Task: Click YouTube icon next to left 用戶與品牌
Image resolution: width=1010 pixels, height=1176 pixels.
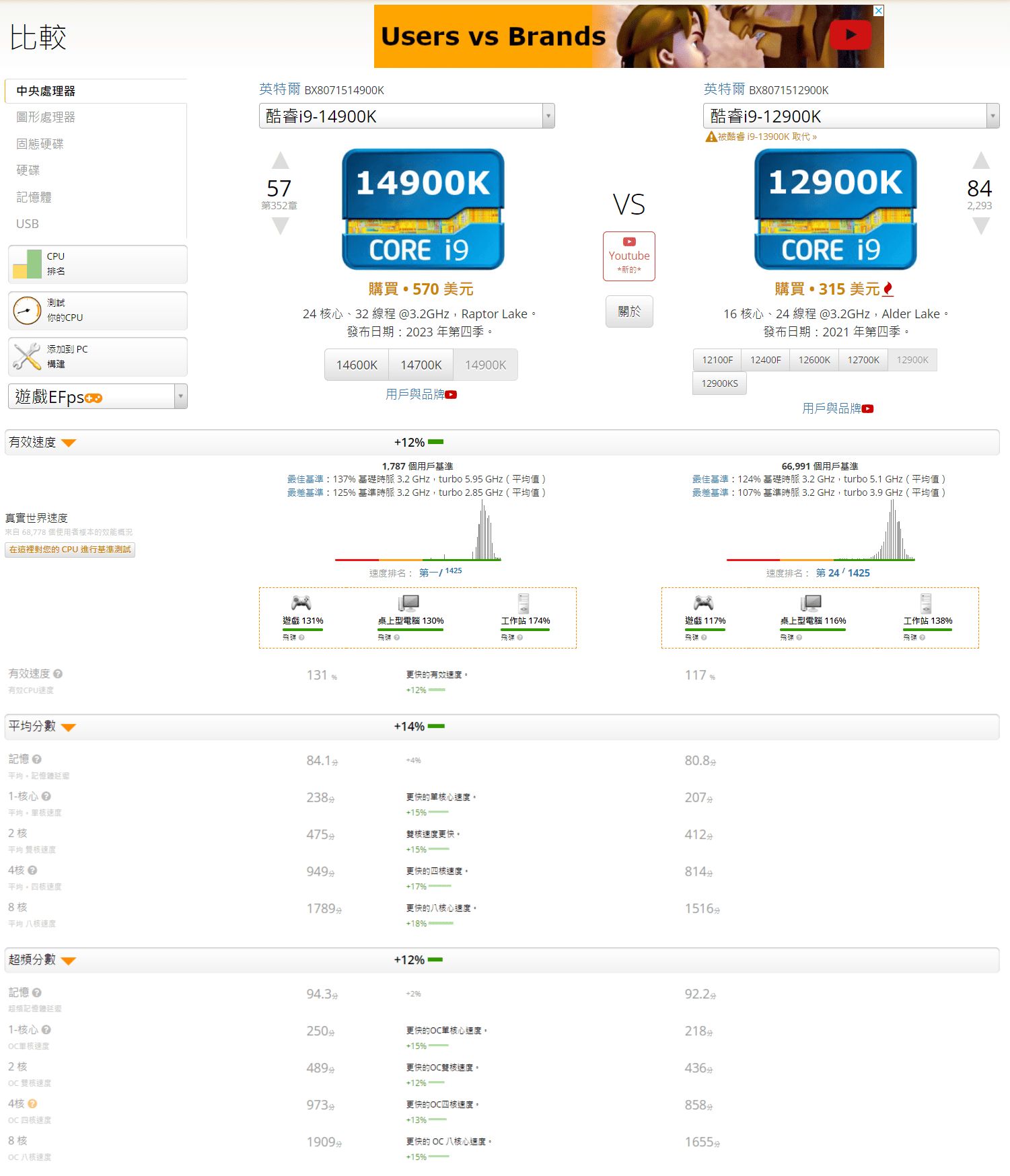Action: pyautogui.click(x=451, y=395)
